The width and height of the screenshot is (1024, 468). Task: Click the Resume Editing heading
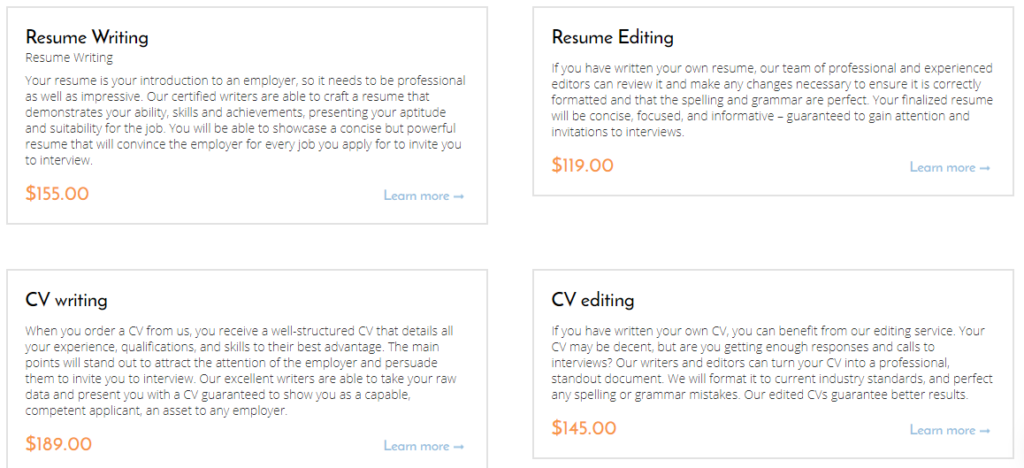click(x=613, y=37)
